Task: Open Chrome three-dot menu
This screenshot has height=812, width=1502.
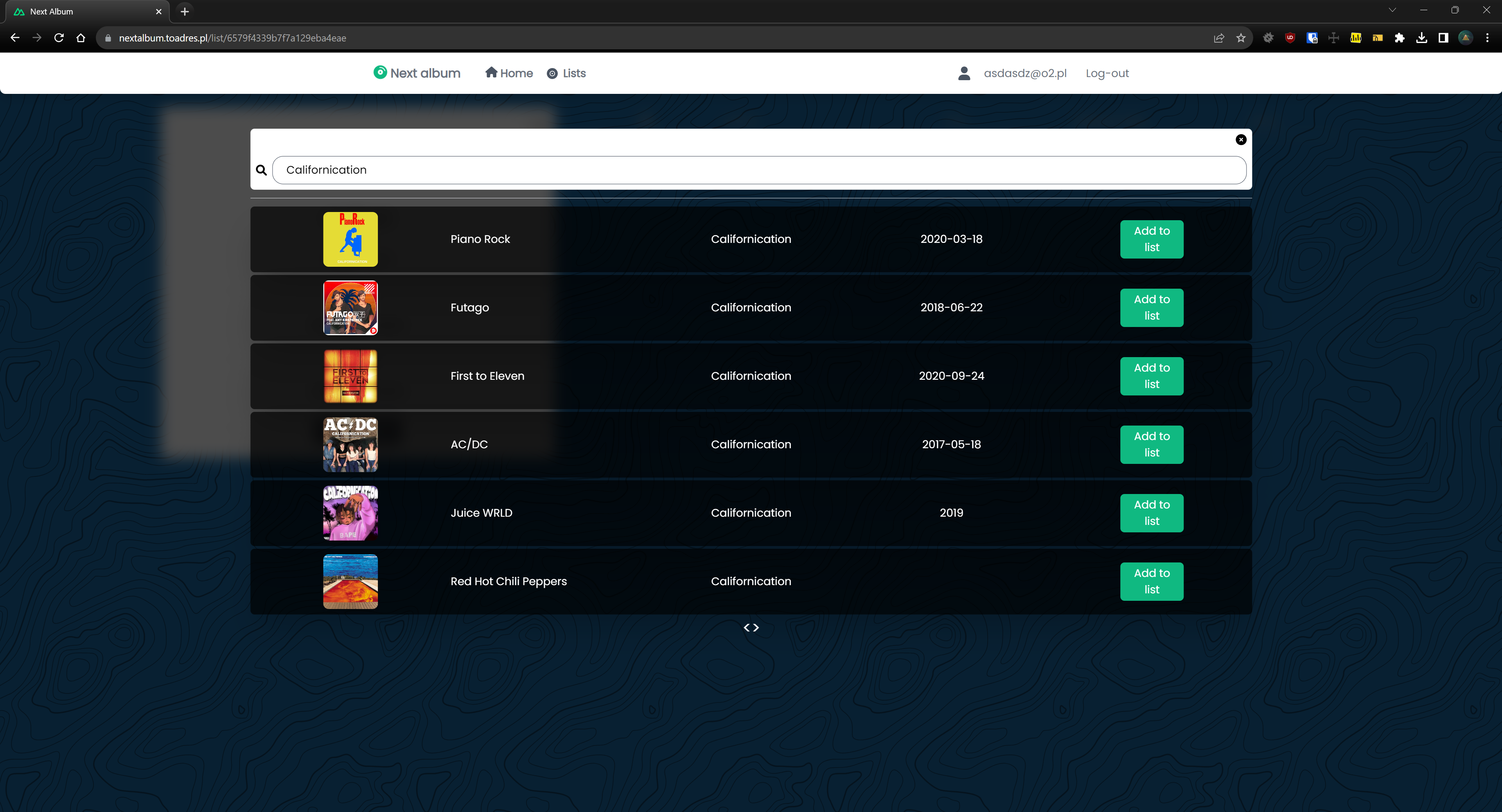Action: 1488,38
